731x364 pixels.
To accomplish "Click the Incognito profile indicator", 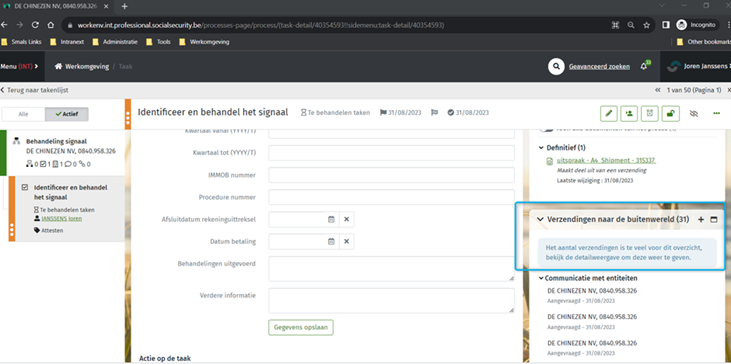I will pyautogui.click(x=696, y=25).
